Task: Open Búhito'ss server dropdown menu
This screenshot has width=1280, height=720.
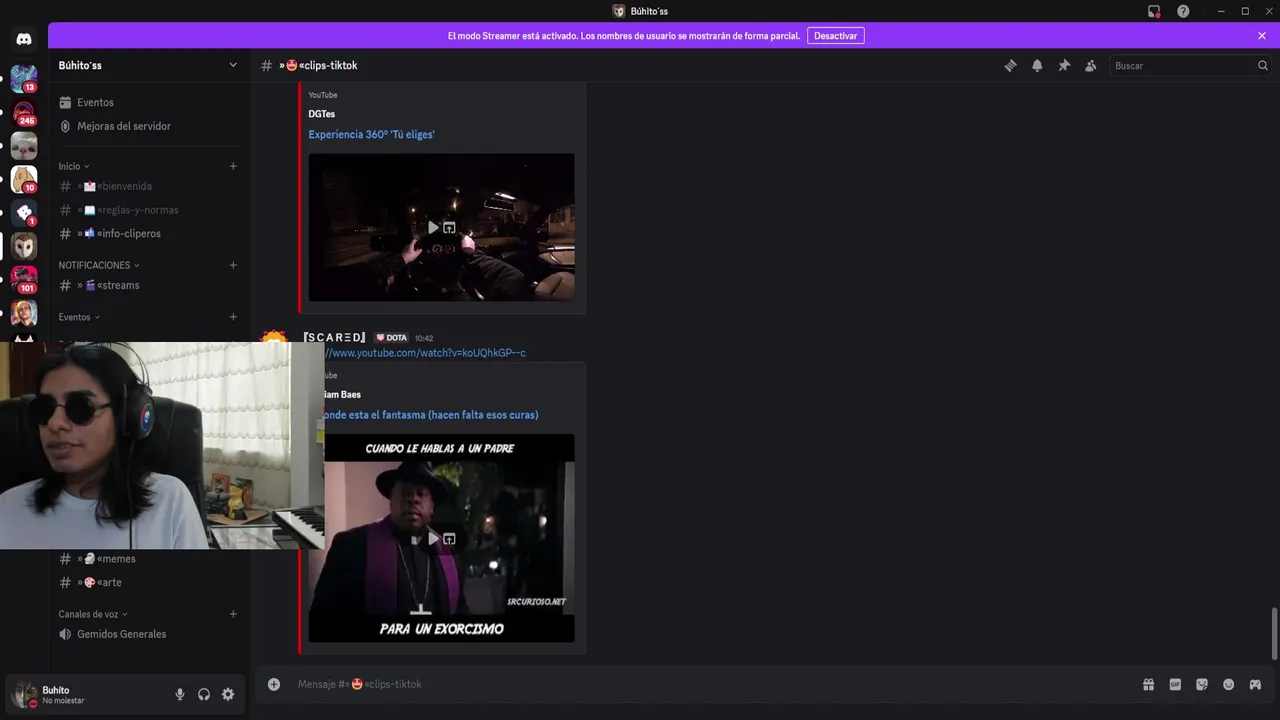Action: click(148, 65)
